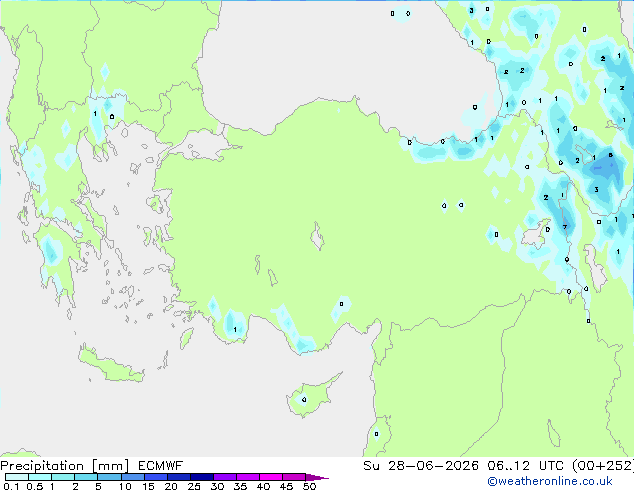Image resolution: width=634 pixels, height=490 pixels.
Task: Click the dark navy 25–30 mm swatch
Action: pyautogui.click(x=201, y=477)
